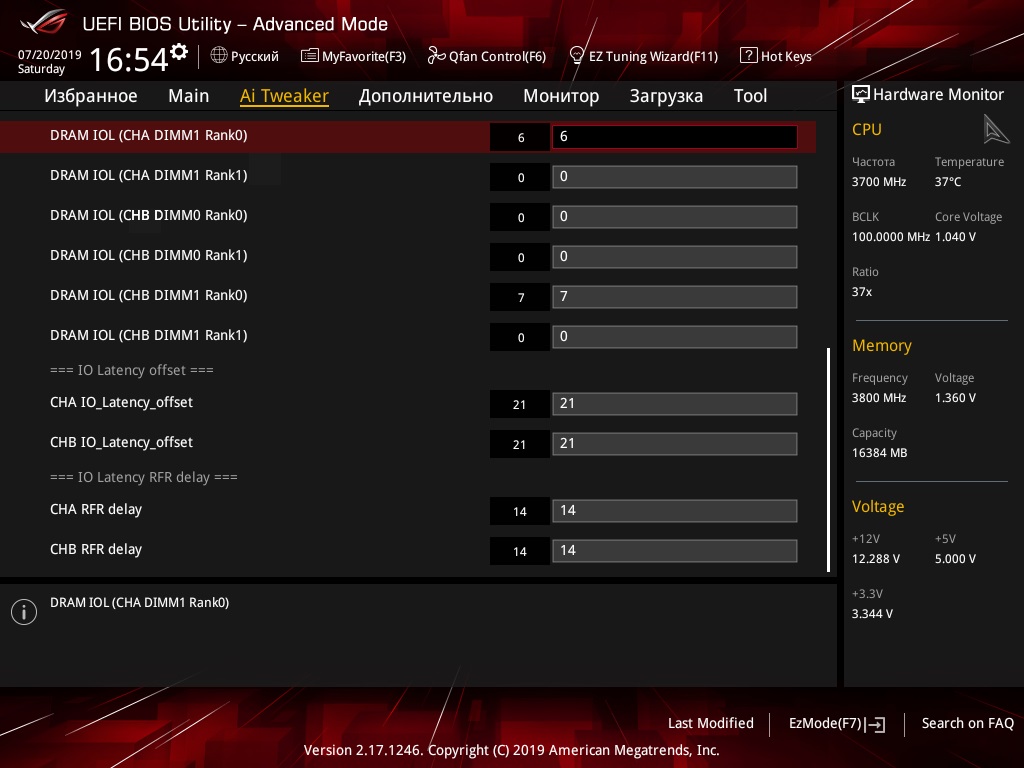
Task: Select the DRAM IOL (CHB DIMM1 Rank1) label
Action: tap(149, 336)
